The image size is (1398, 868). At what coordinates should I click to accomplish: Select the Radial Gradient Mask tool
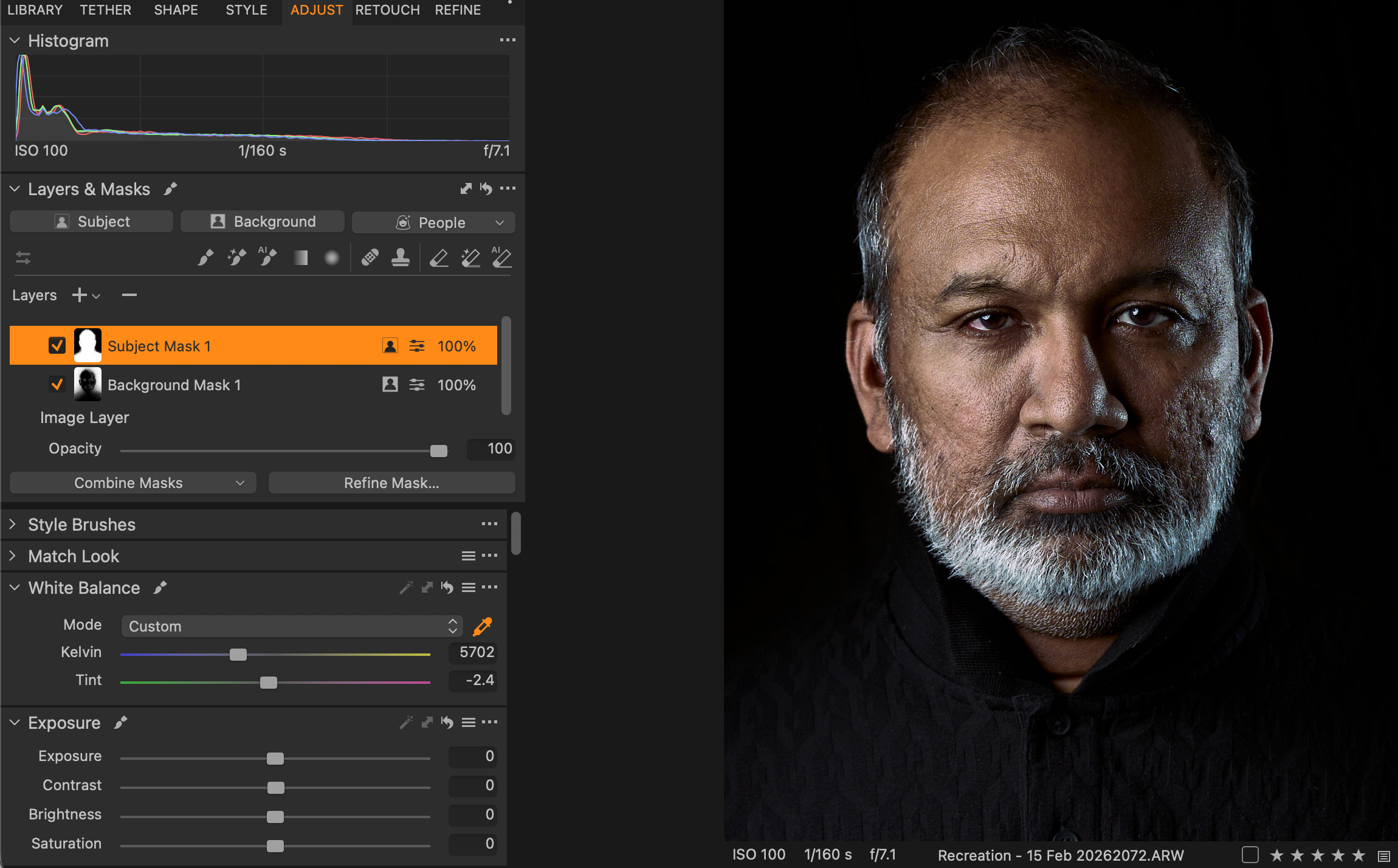[x=331, y=258]
